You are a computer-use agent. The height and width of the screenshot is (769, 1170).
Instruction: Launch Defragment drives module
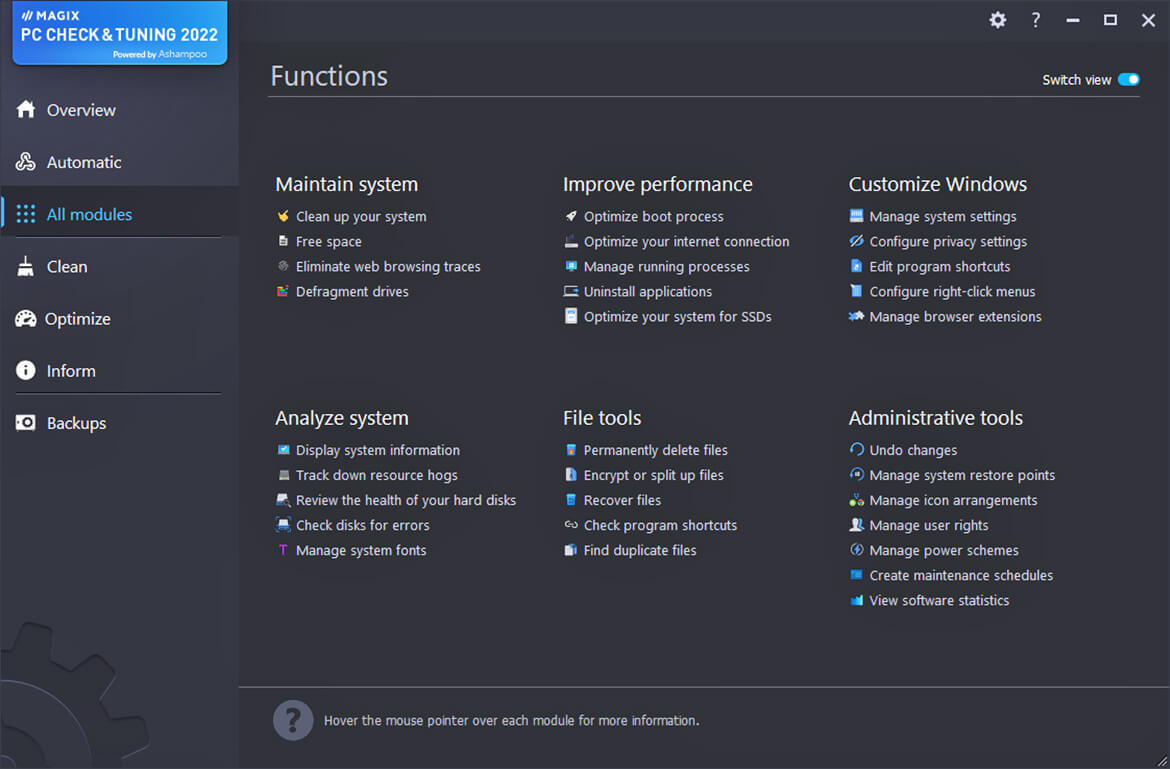352,292
